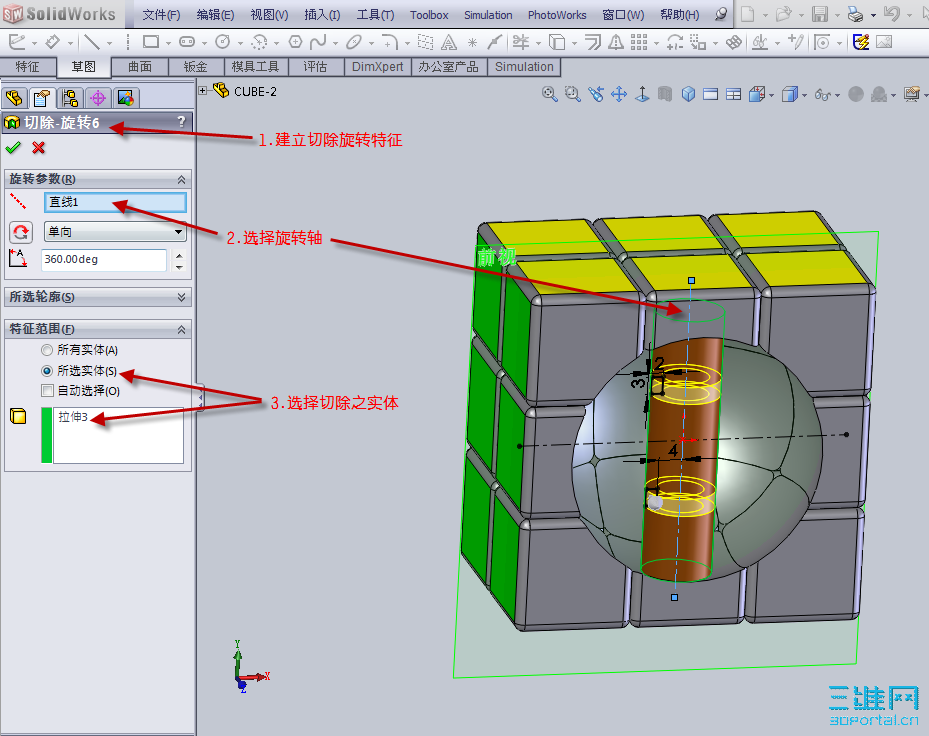Collapse the 旋转参数(R) section

(x=181, y=179)
